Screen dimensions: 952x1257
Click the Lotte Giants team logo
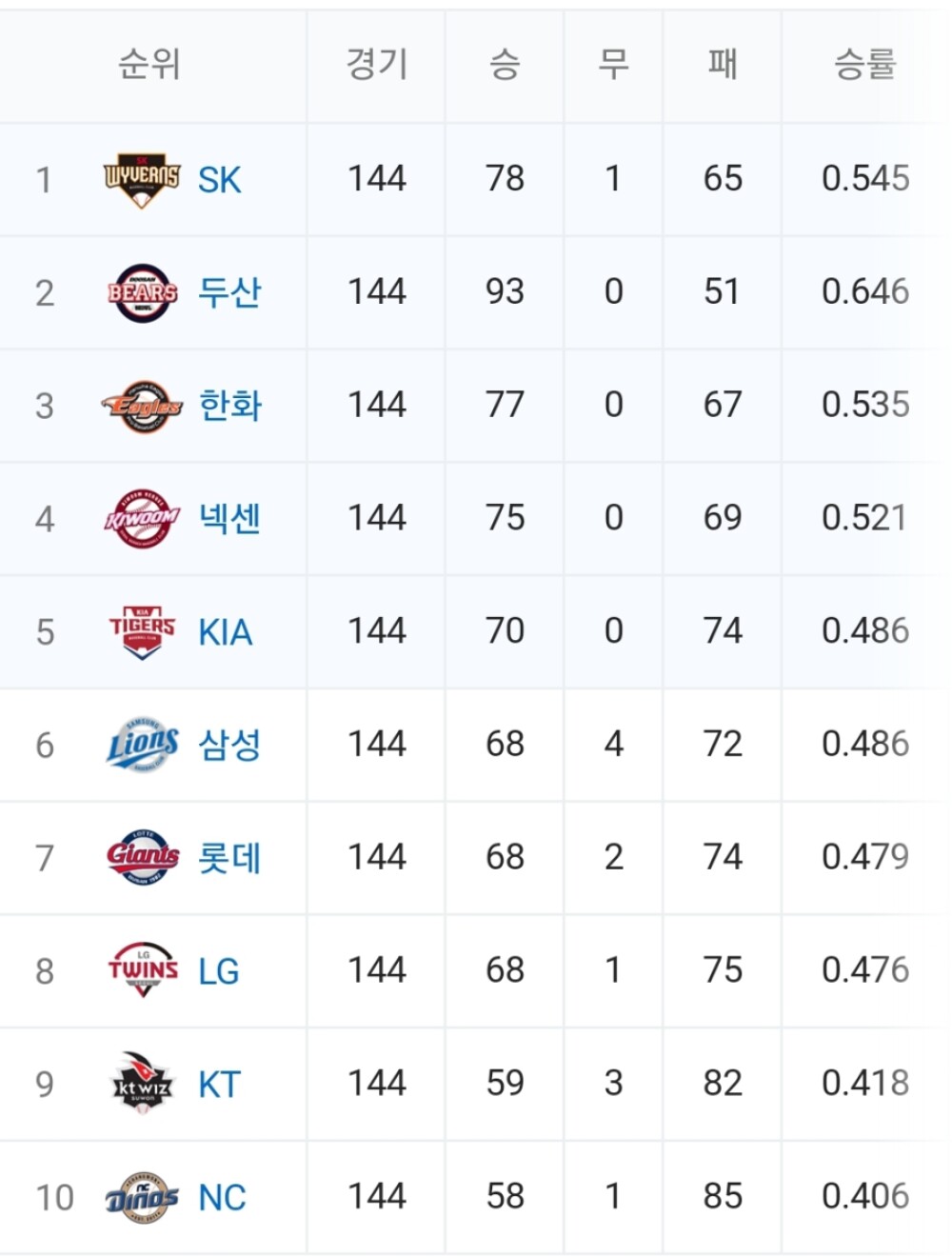coord(142,857)
